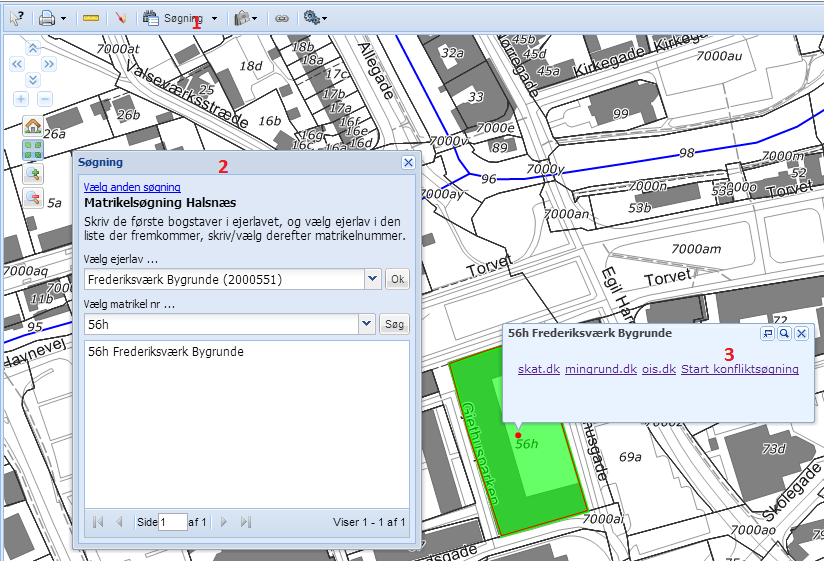Pan the map up with arrow
This screenshot has height=561, width=824.
tap(33, 47)
